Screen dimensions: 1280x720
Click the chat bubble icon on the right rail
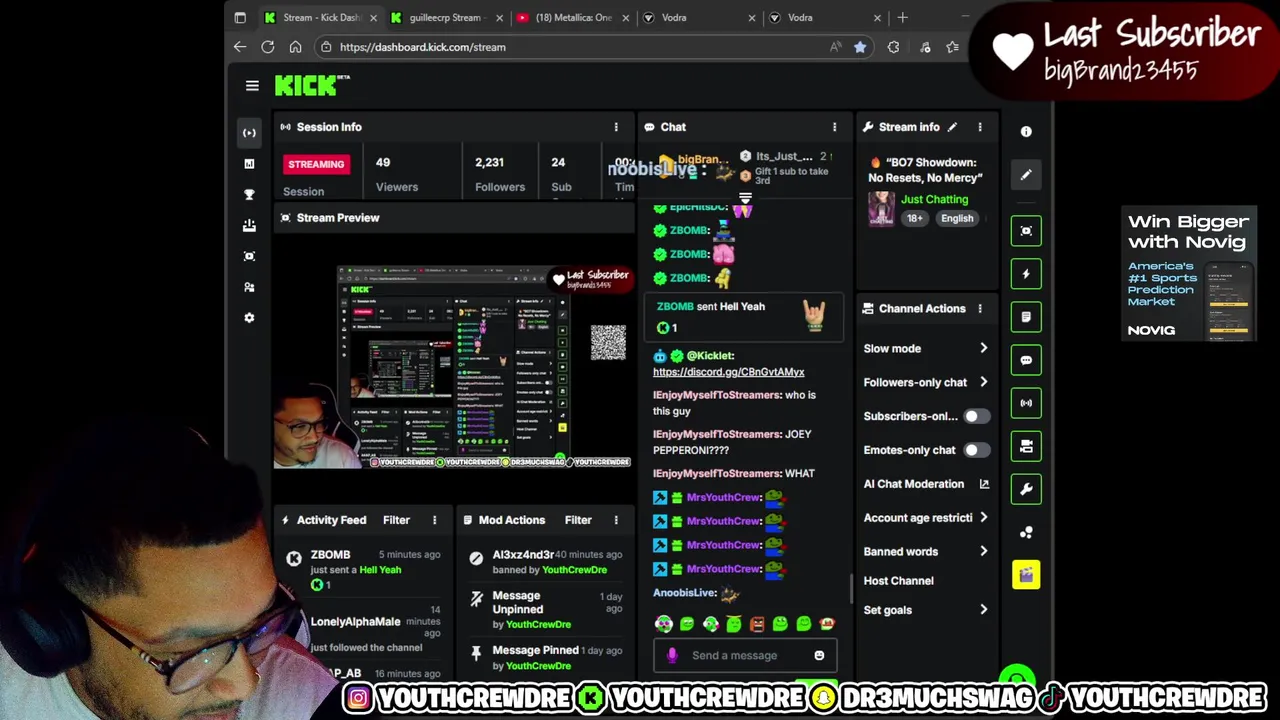1026,360
